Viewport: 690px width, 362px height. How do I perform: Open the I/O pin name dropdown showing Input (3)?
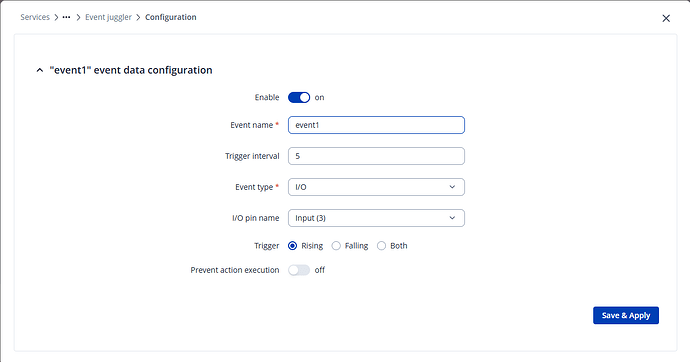[x=376, y=218]
